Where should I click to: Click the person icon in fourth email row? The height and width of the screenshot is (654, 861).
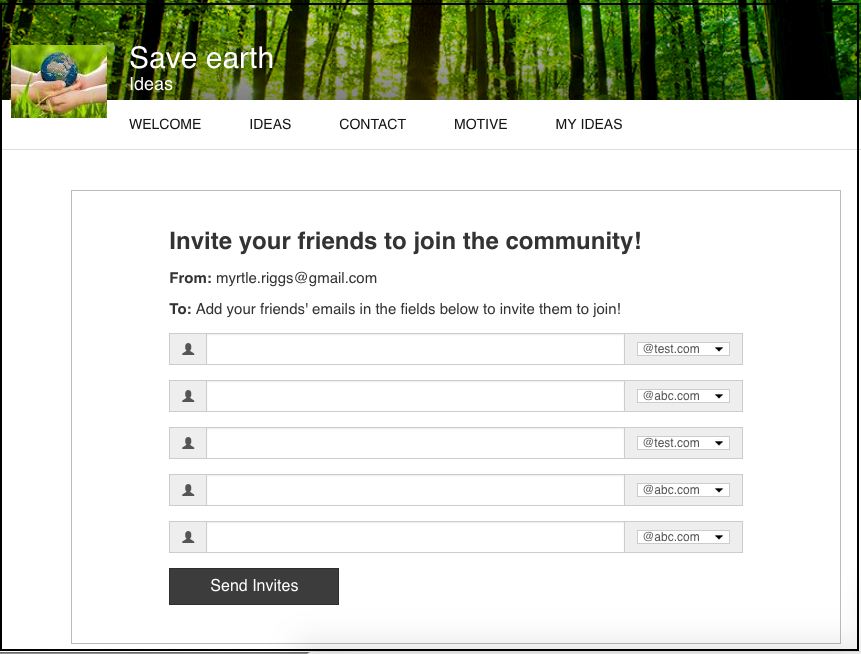(x=188, y=490)
